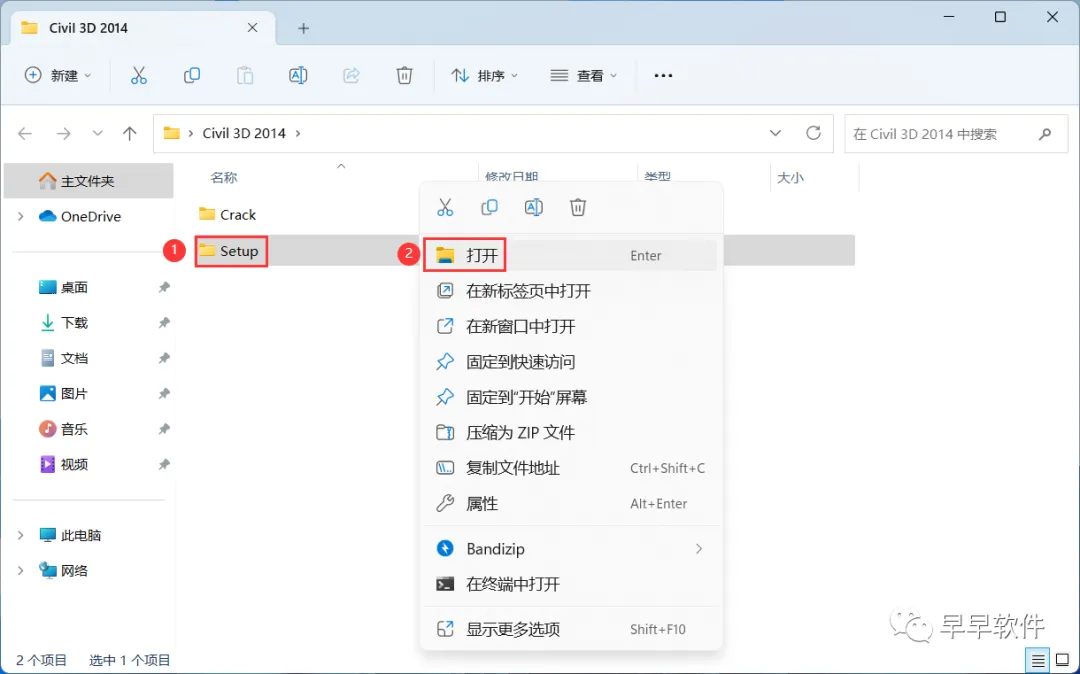Choose 固定到"开始"屏幕
The height and width of the screenshot is (674, 1080).
pyautogui.click(x=571, y=397)
